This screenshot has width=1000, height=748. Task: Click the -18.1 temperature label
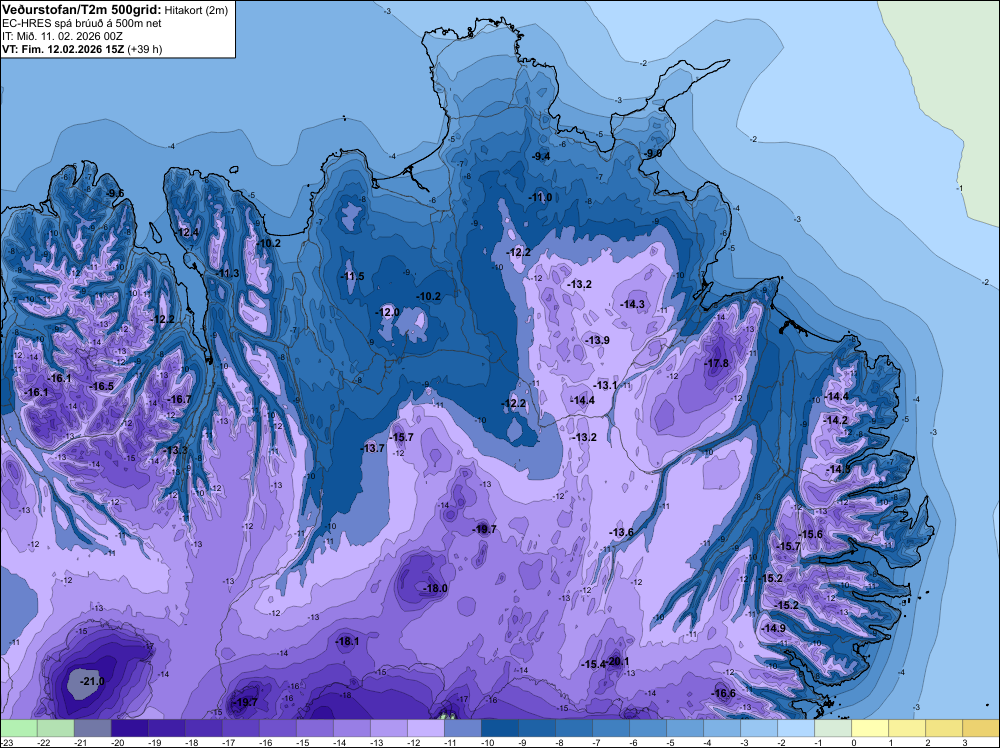(x=347, y=642)
